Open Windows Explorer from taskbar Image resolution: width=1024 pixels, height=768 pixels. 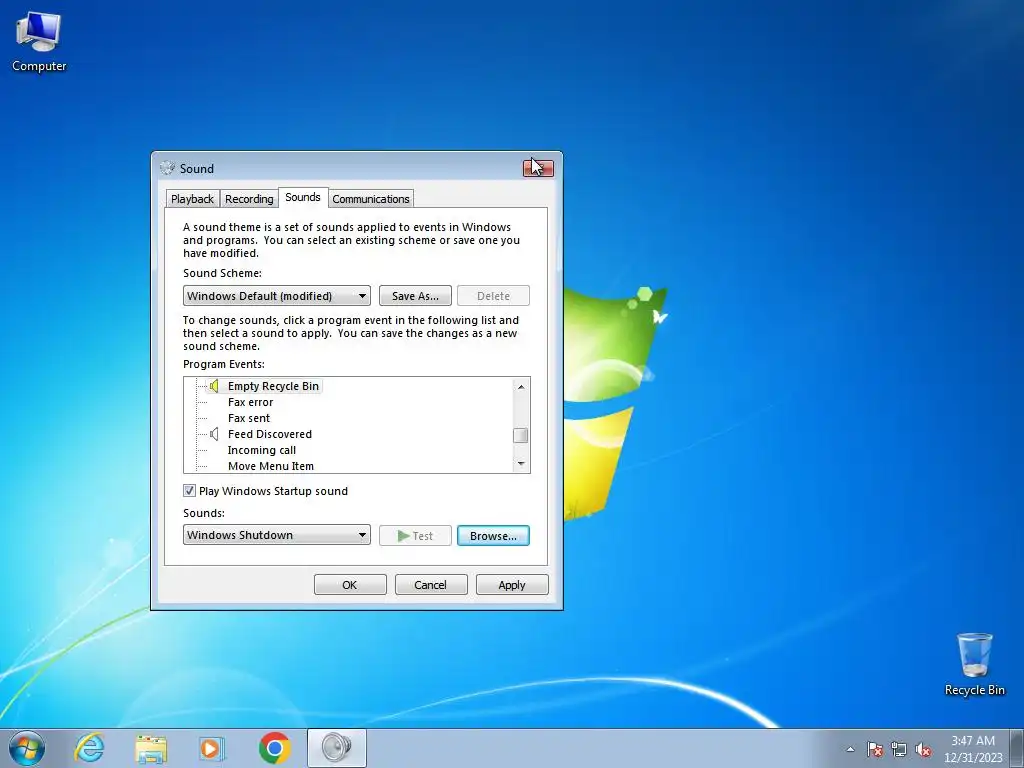[x=151, y=748]
